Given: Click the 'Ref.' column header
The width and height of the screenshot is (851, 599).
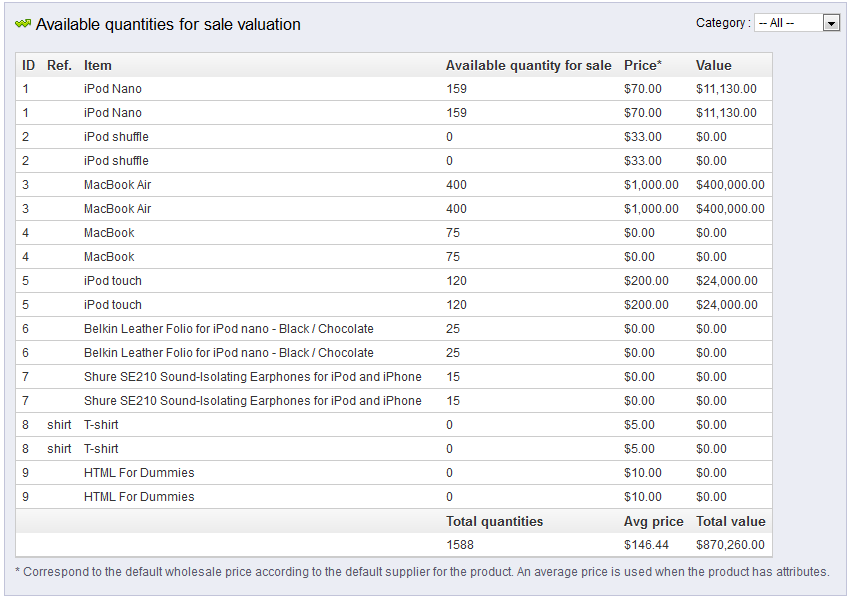Looking at the screenshot, I should 59,66.
